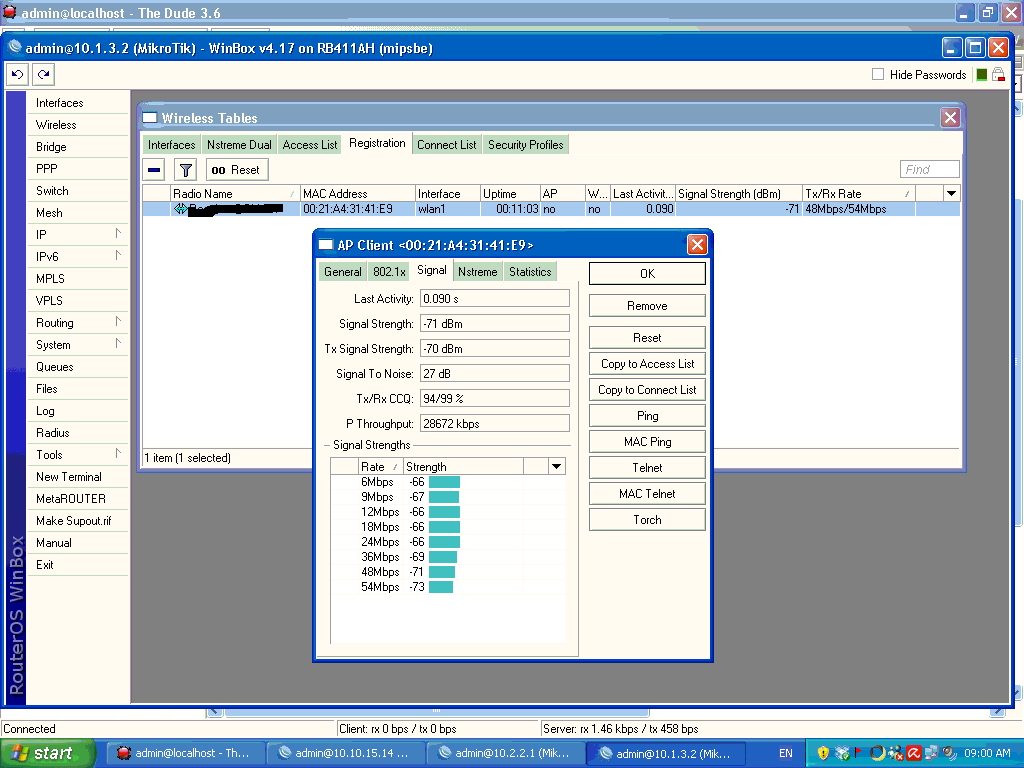
Task: Toggle the Hide Passwords checkbox
Action: (878, 75)
